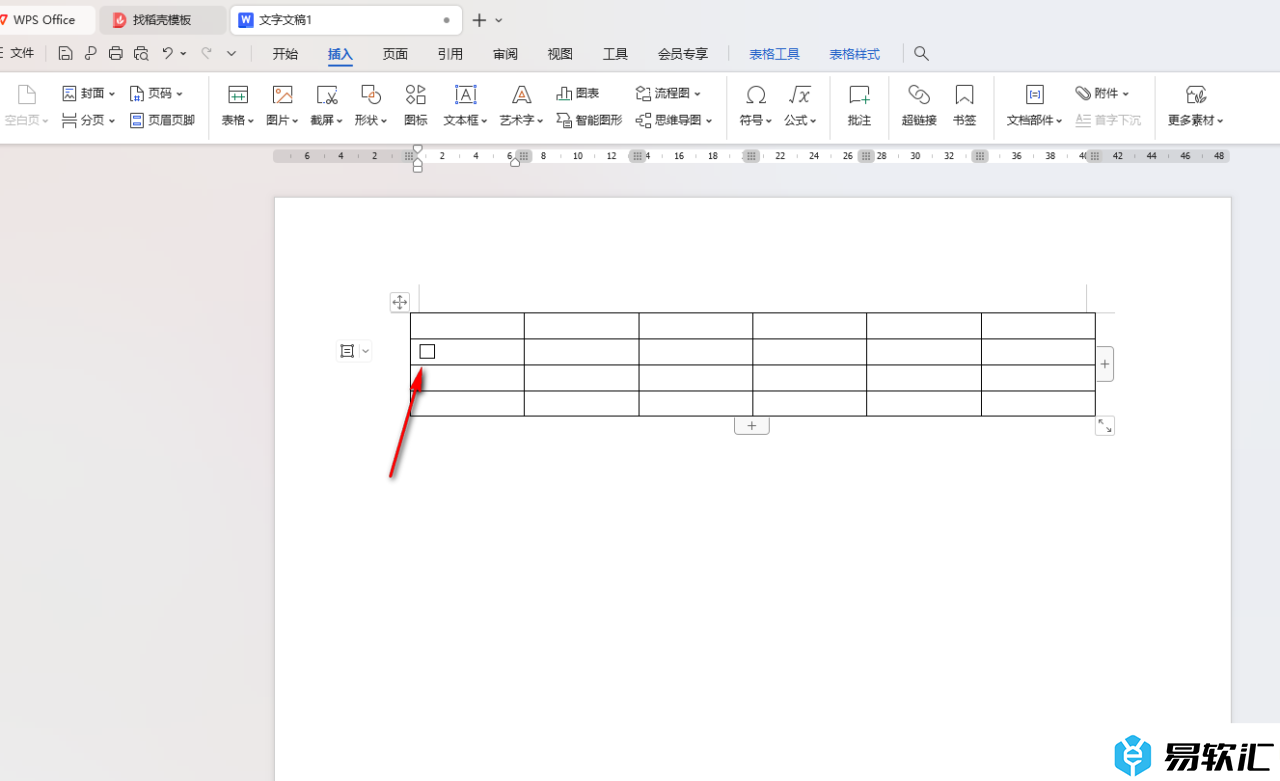
Task: Switch to the 开始 ribbon tab
Action: tap(285, 54)
